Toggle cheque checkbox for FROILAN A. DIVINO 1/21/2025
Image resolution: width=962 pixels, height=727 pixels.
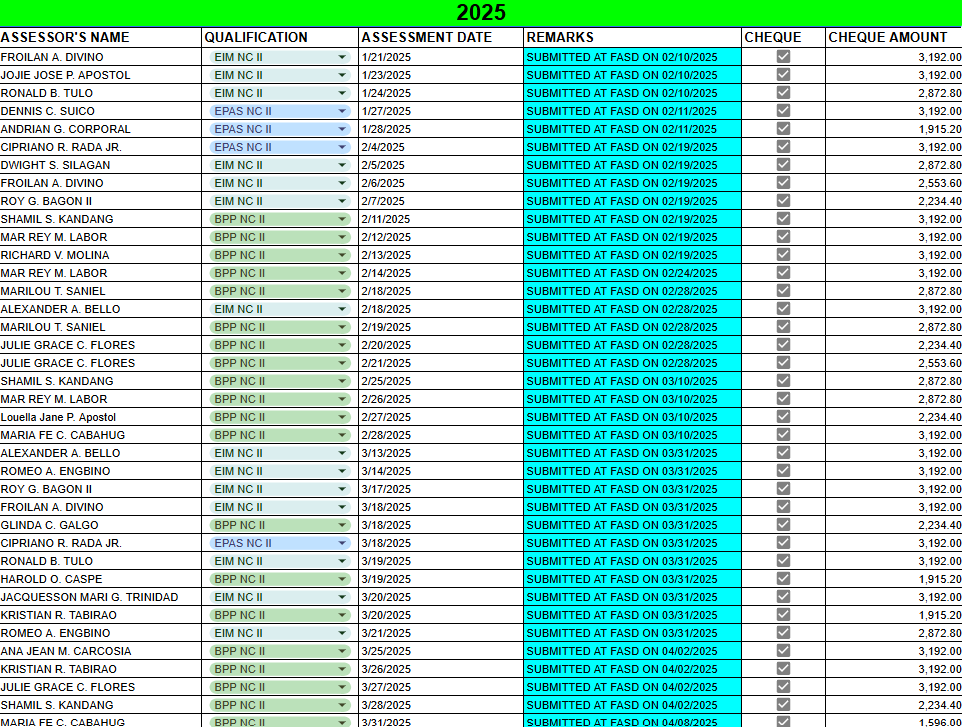(x=783, y=56)
